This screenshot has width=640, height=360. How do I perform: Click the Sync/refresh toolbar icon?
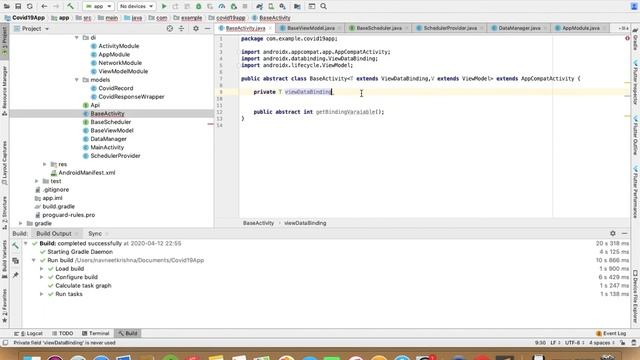tap(29, 6)
